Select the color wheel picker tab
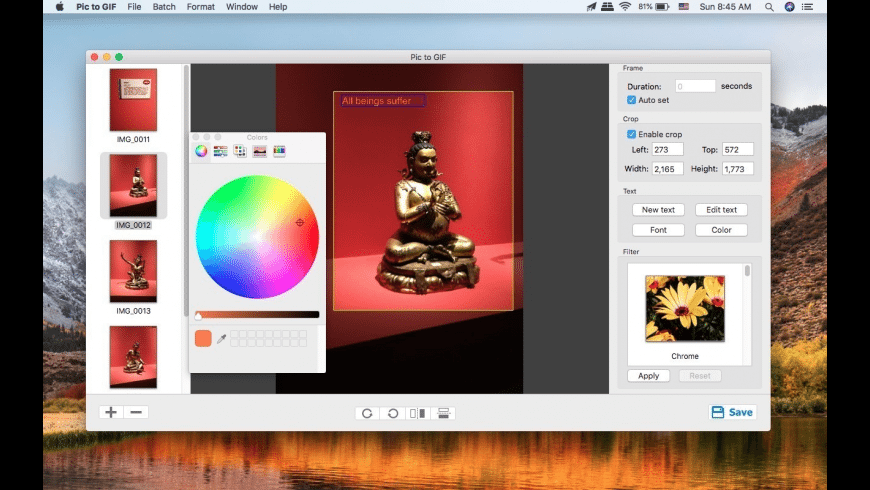The width and height of the screenshot is (870, 490). [201, 151]
